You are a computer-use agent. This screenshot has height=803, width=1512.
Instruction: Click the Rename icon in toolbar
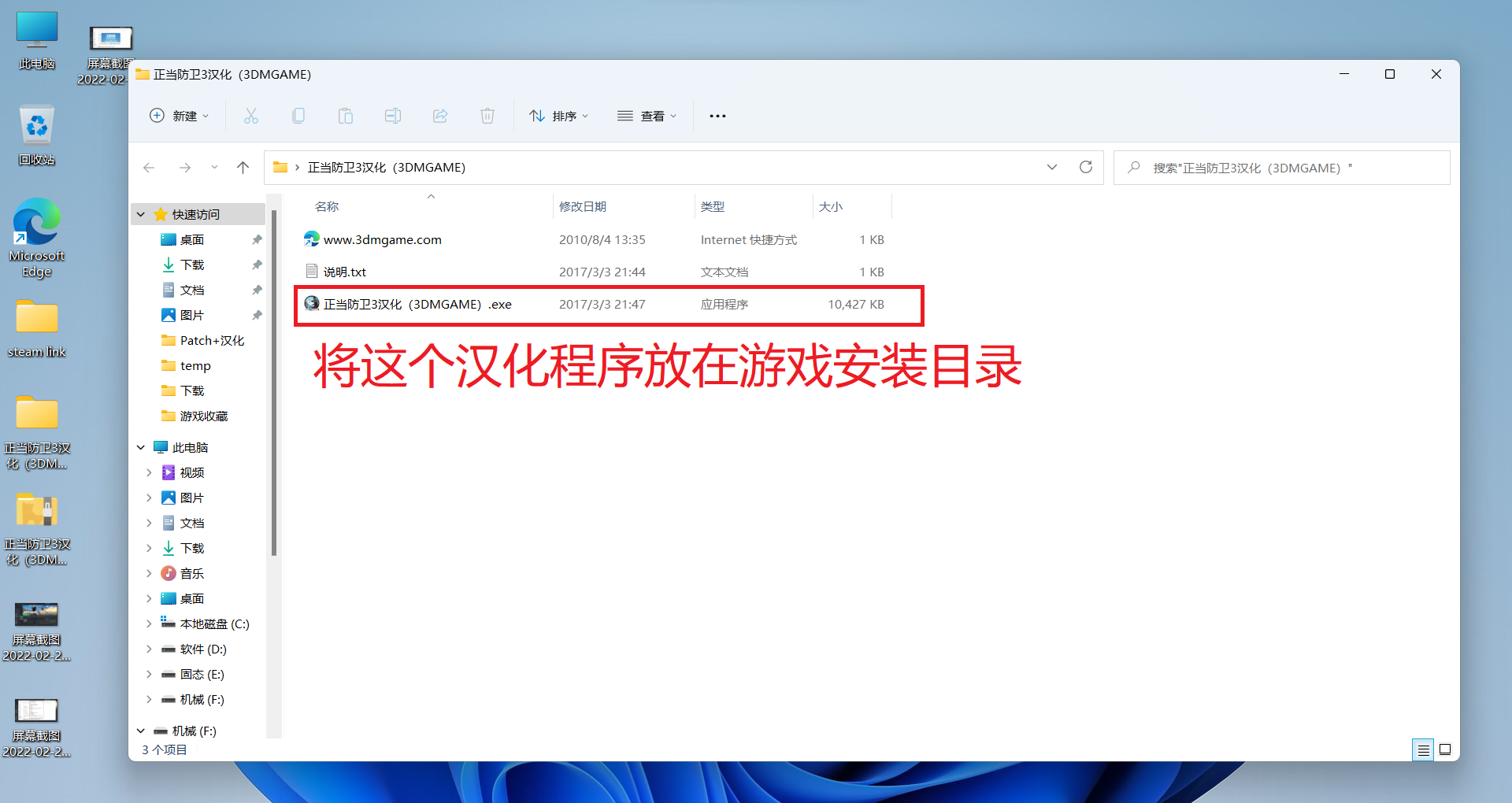(393, 116)
